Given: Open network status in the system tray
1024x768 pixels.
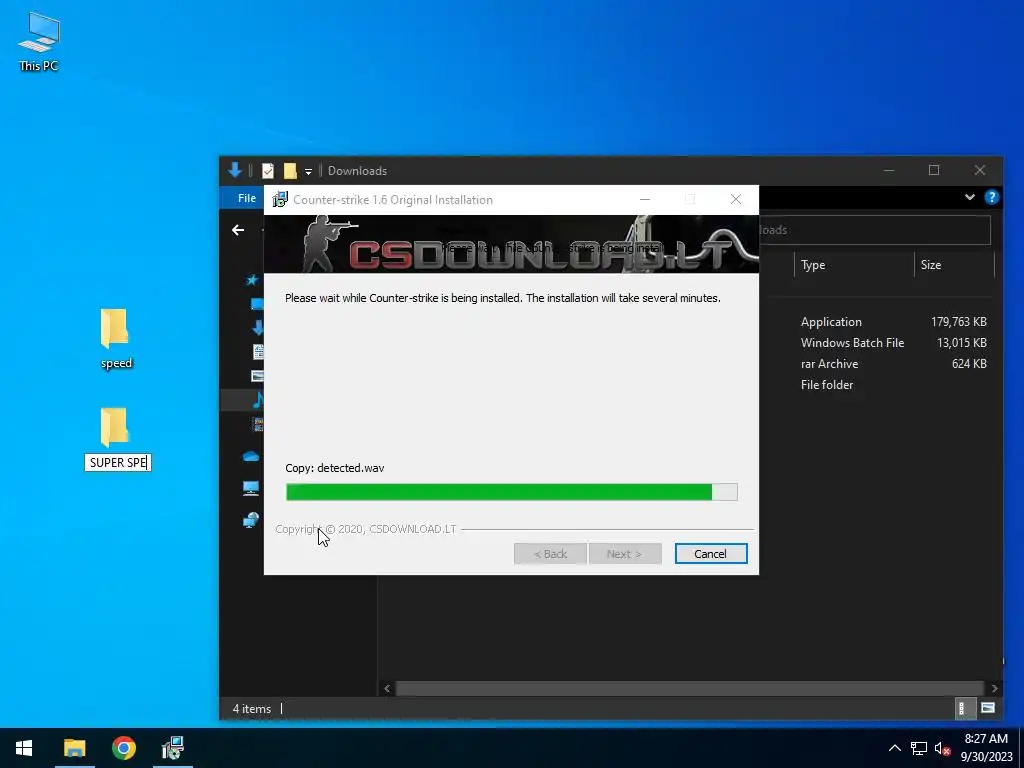Looking at the screenshot, I should 919,748.
